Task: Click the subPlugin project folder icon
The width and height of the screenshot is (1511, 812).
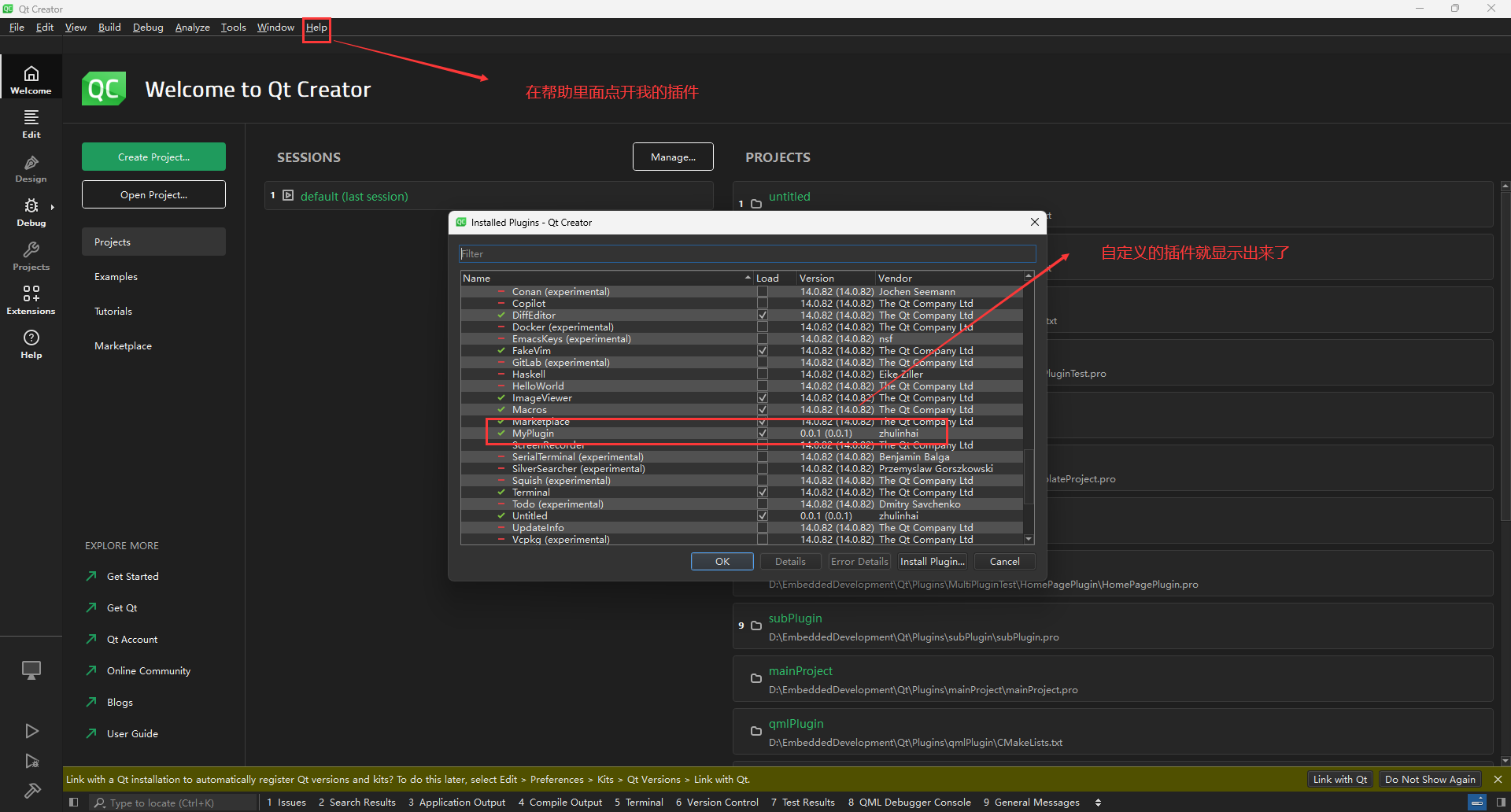Action: click(x=756, y=626)
